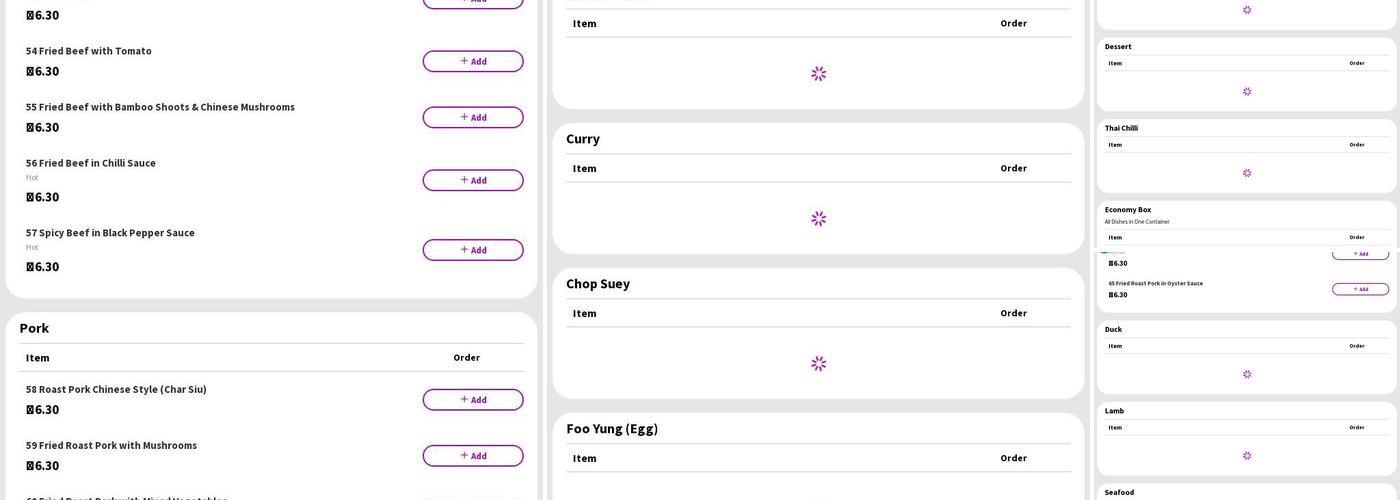Add 65 Fried Roast Pork in Oyster Sauce
The height and width of the screenshot is (500, 1400).
tap(1360, 289)
